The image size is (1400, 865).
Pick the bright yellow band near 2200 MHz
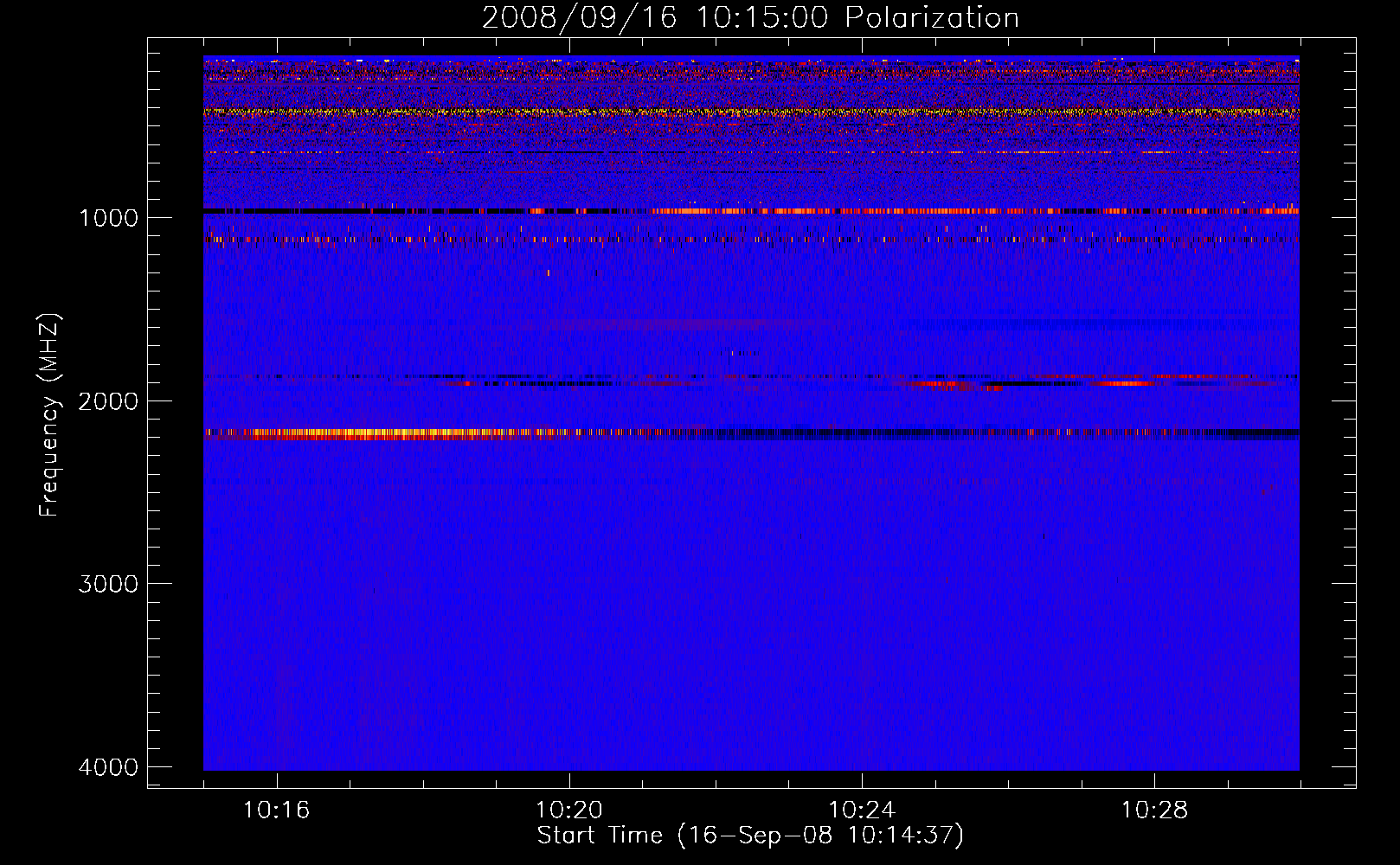point(363,433)
